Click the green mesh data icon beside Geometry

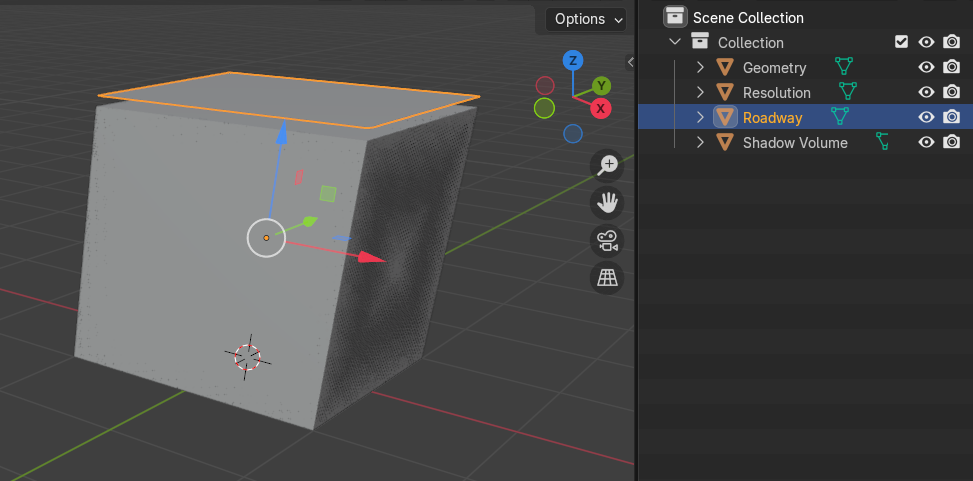pyautogui.click(x=843, y=66)
